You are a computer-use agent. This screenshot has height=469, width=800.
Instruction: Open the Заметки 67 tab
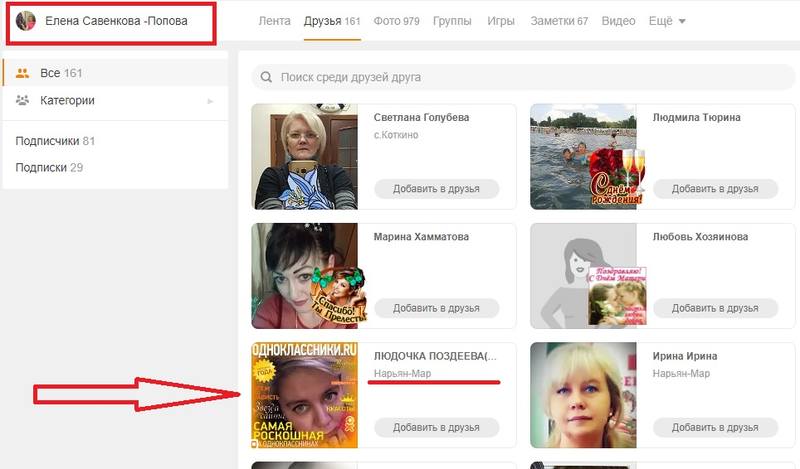(559, 21)
